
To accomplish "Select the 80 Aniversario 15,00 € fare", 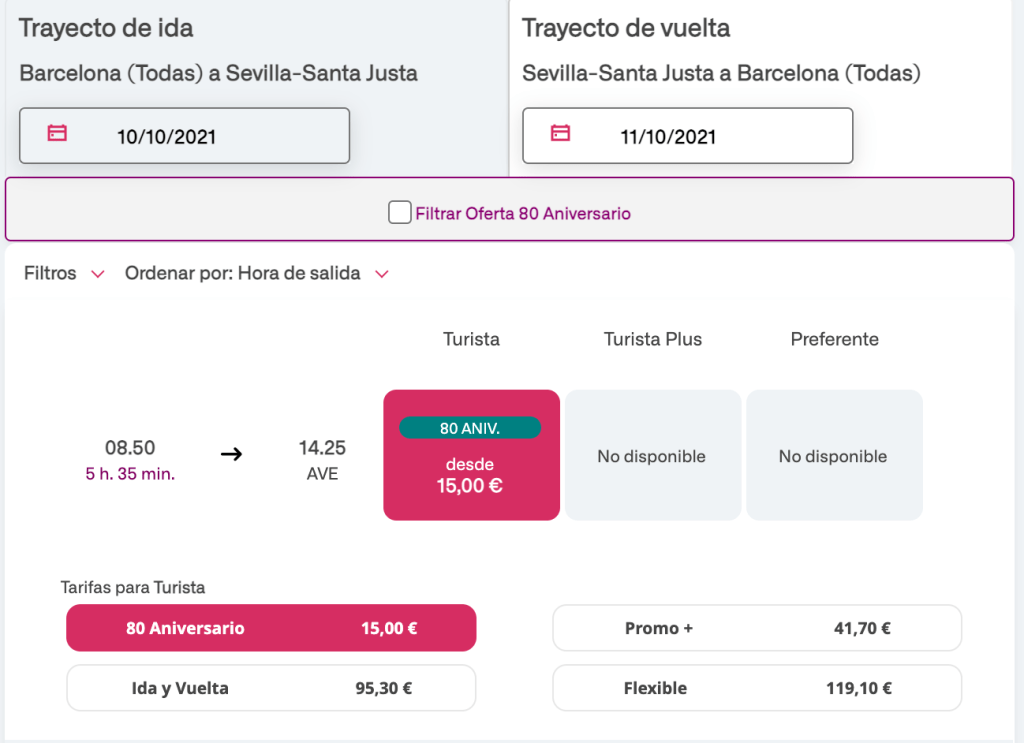I will [271, 628].
